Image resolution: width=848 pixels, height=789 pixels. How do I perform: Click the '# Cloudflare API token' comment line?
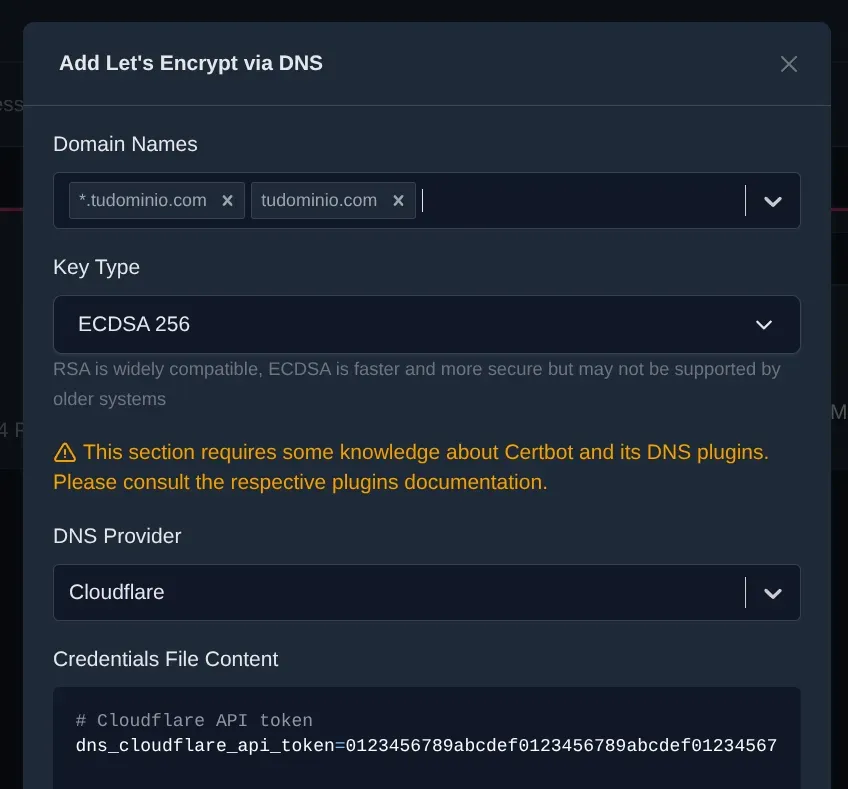[194, 720]
